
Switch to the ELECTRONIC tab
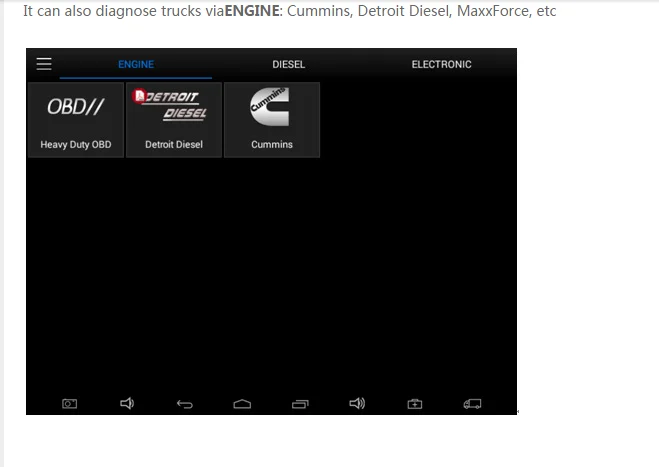coord(441,64)
